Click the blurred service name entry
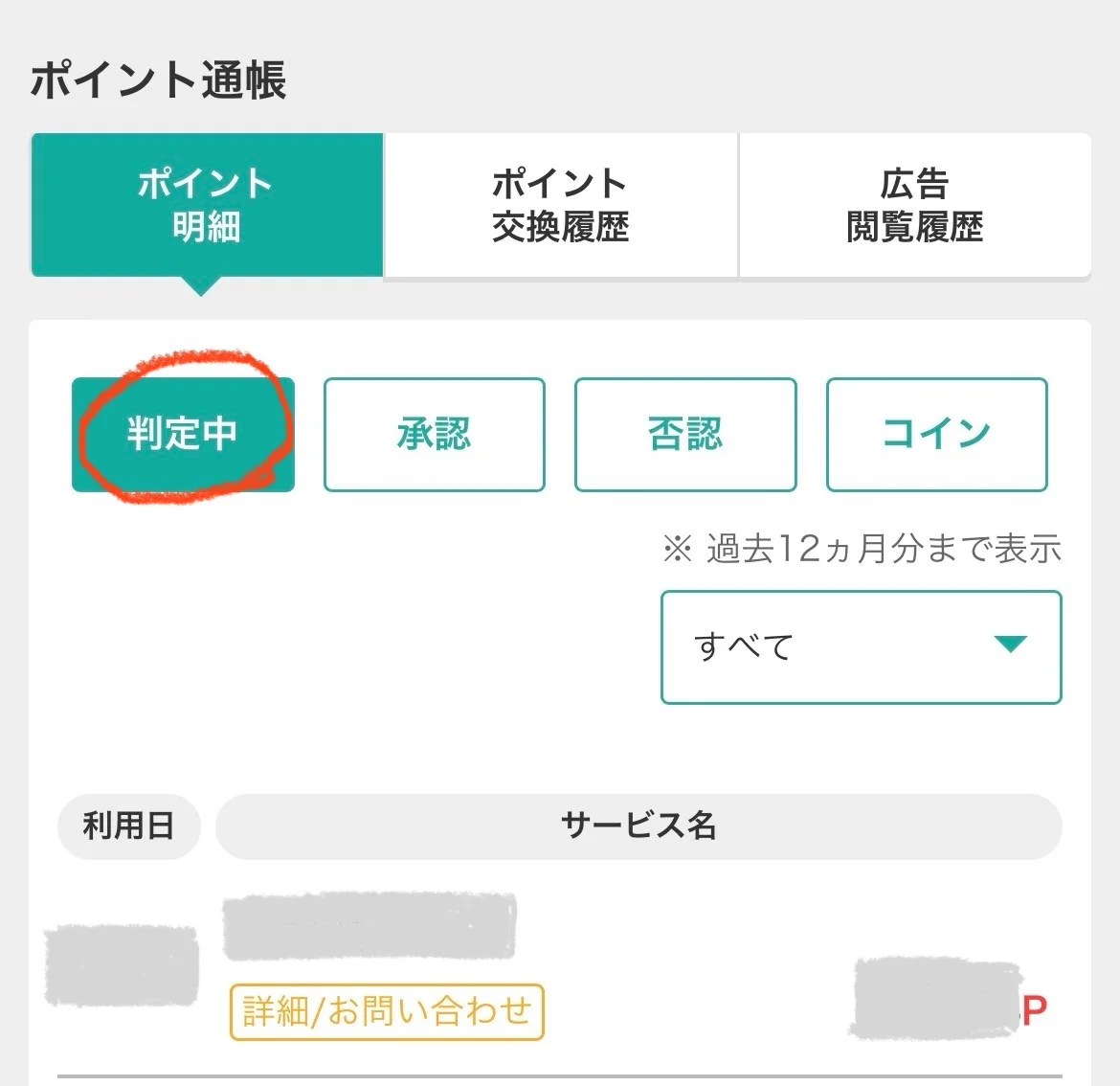Image resolution: width=1120 pixels, height=1086 pixels. [x=370, y=927]
